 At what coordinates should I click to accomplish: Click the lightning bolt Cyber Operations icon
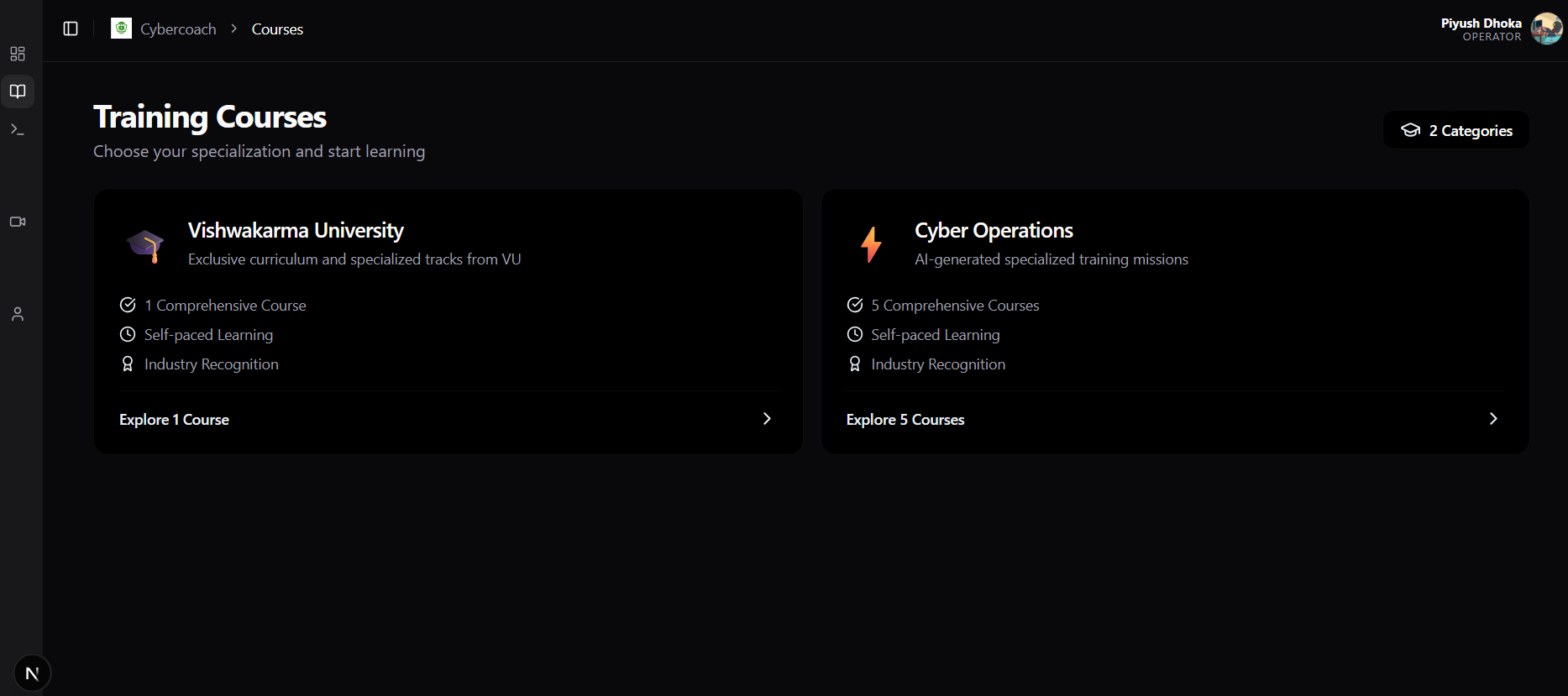[872, 245]
